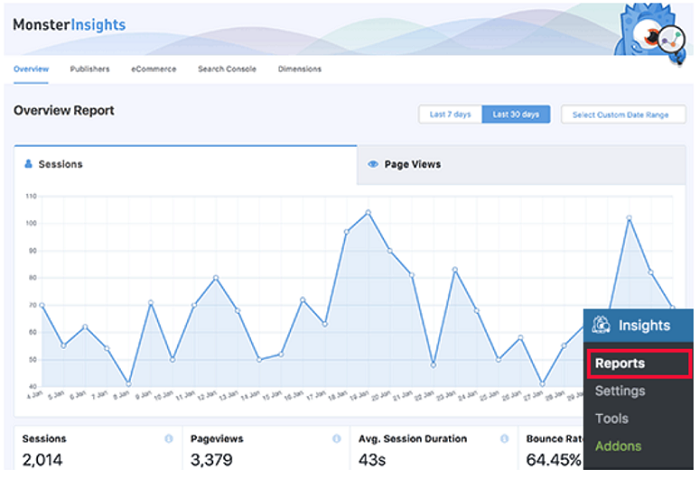Select the Last 30 days range
The image size is (700, 479).
[x=516, y=115]
